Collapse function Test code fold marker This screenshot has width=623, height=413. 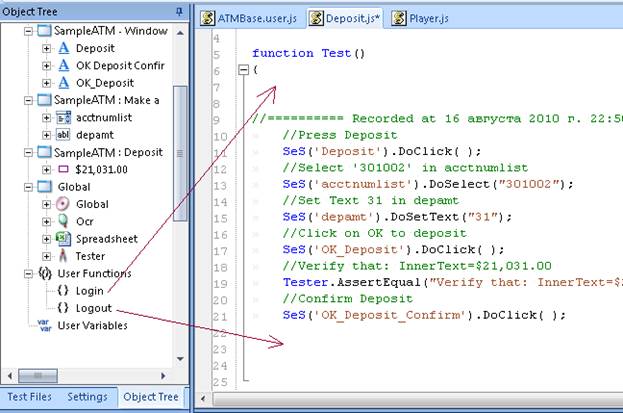click(242, 70)
